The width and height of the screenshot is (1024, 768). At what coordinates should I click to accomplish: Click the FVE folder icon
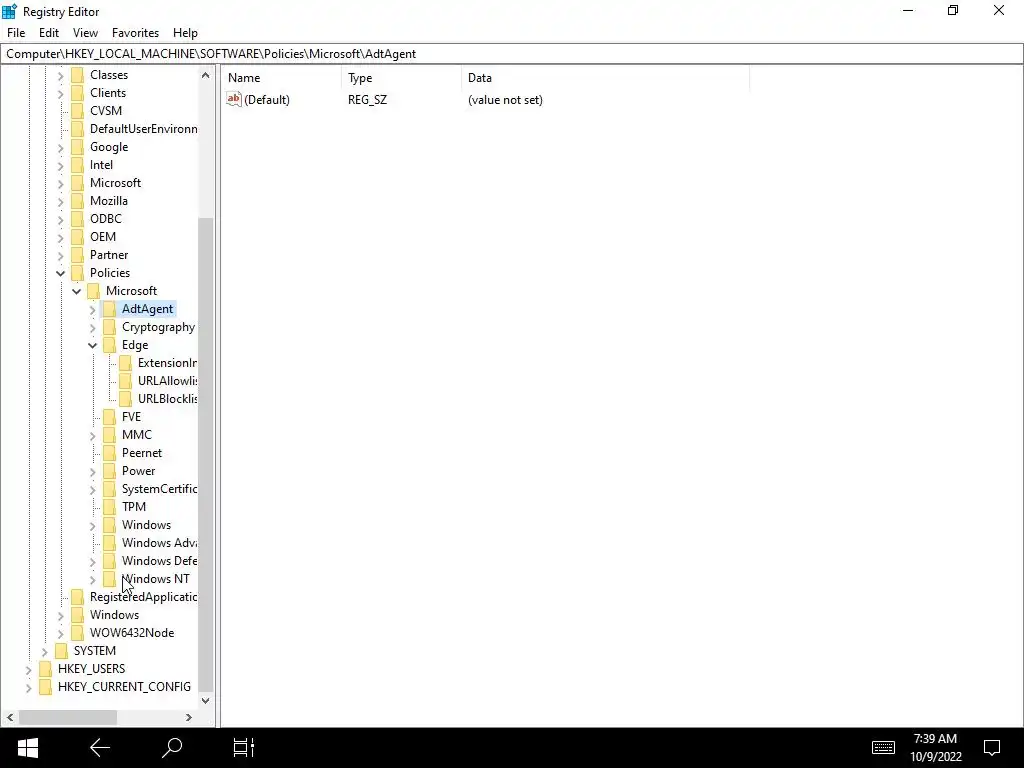109,417
